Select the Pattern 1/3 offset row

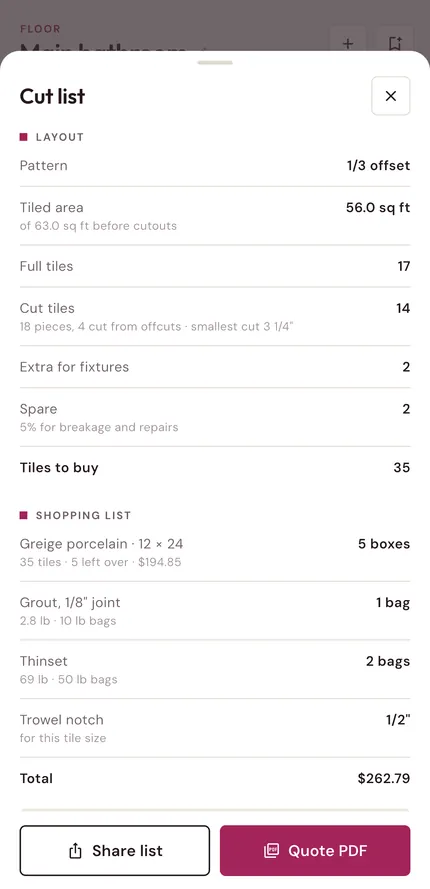point(215,166)
